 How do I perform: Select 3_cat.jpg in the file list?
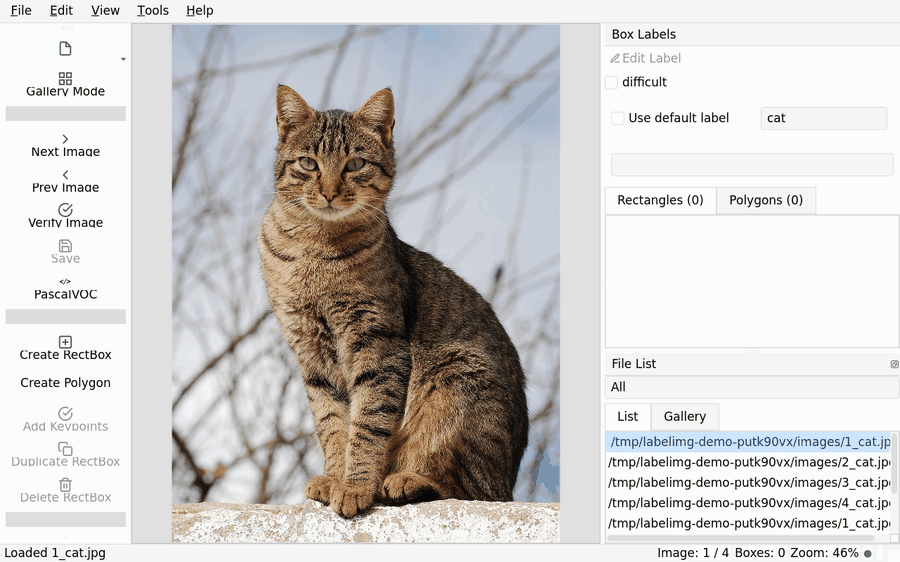(748, 482)
